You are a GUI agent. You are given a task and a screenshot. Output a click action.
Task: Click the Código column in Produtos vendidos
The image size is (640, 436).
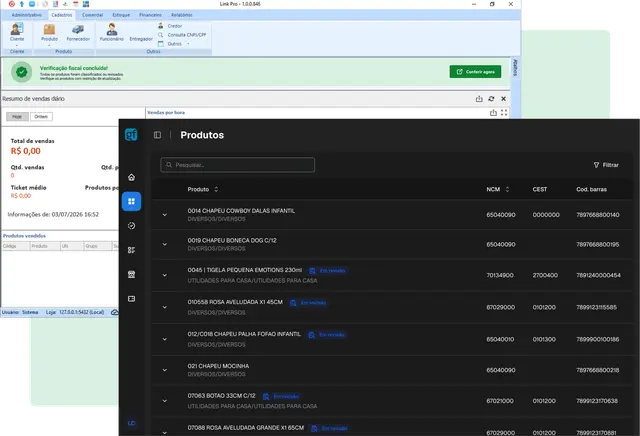coord(16,246)
